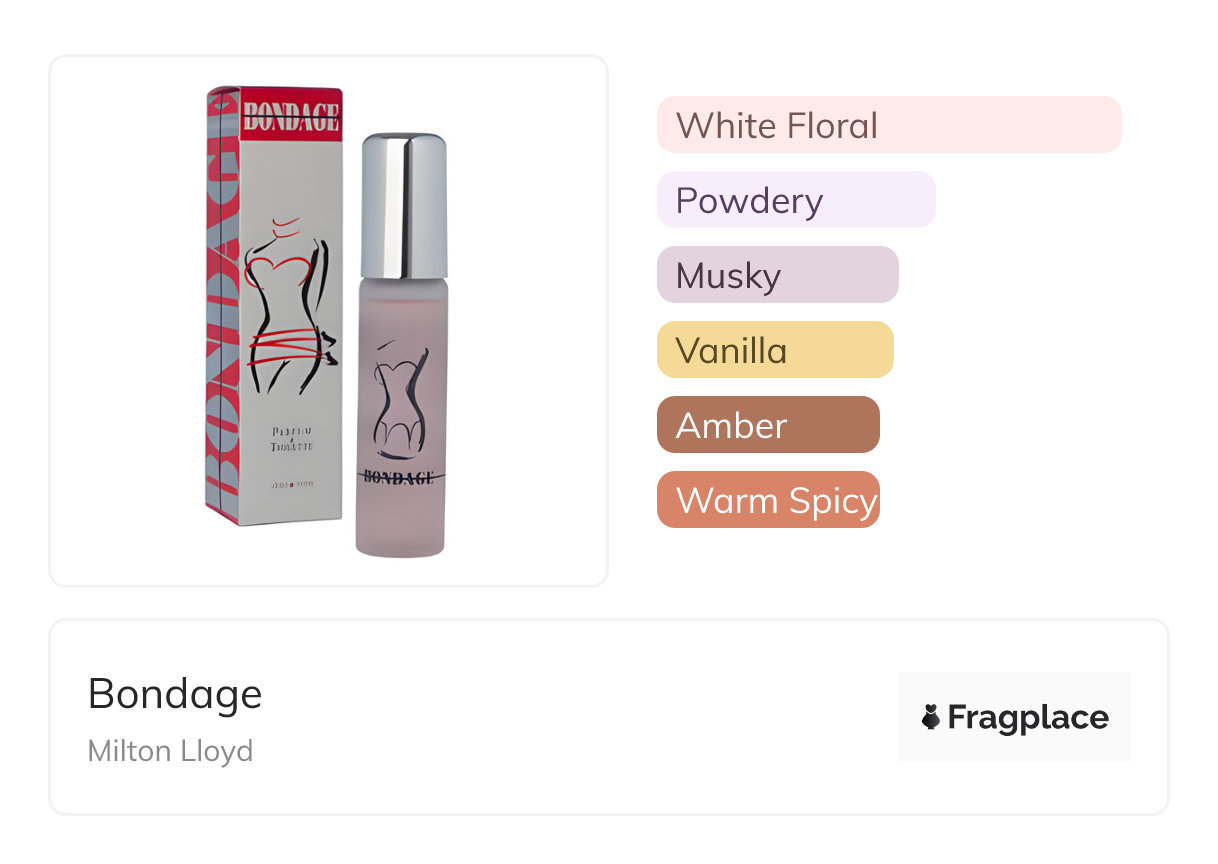Click the silver bottle cap
1218x864 pixels.
click(x=402, y=205)
